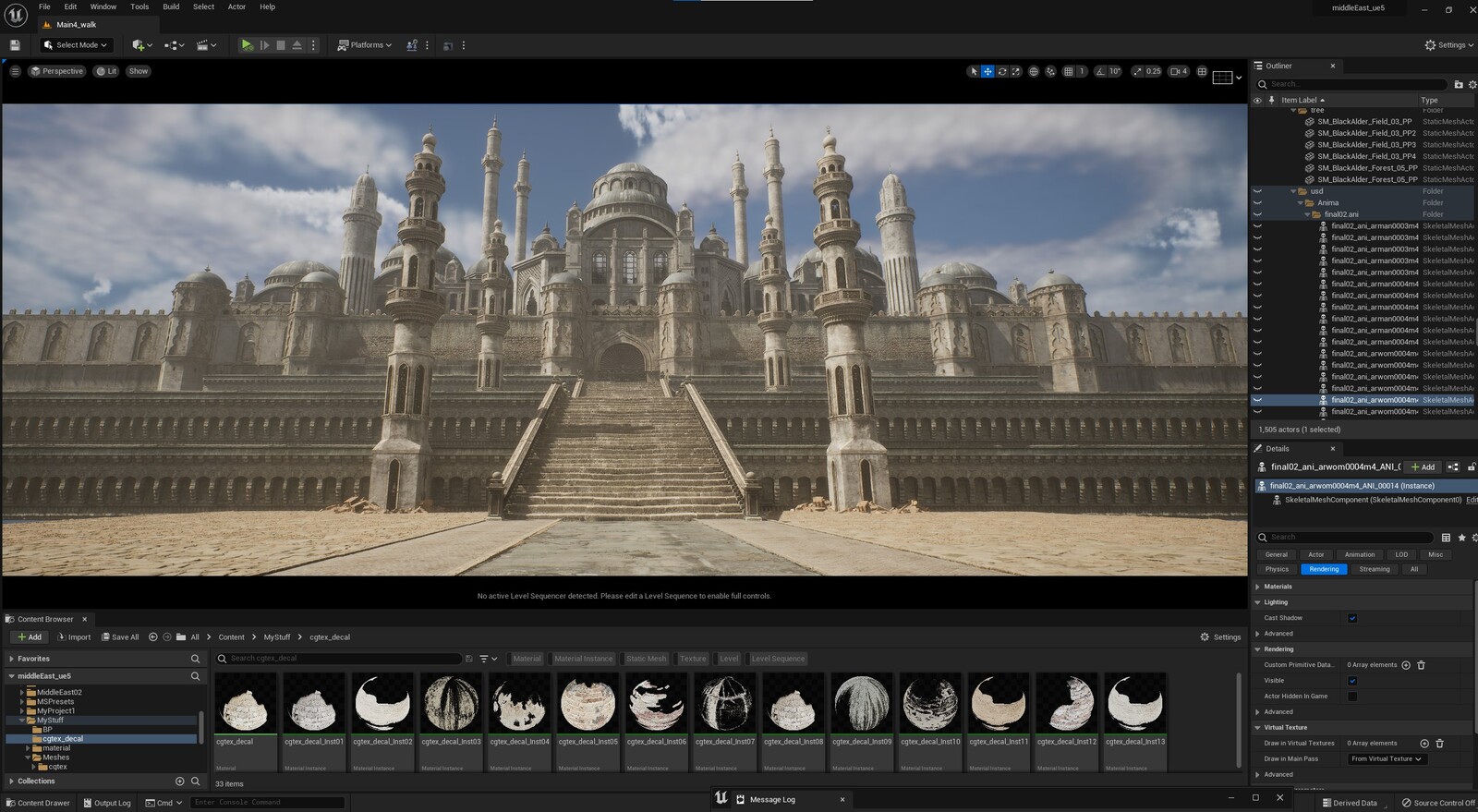1478x812 pixels.
Task: Uncheck the Cast Shadow checkbox
Action: (x=1352, y=618)
